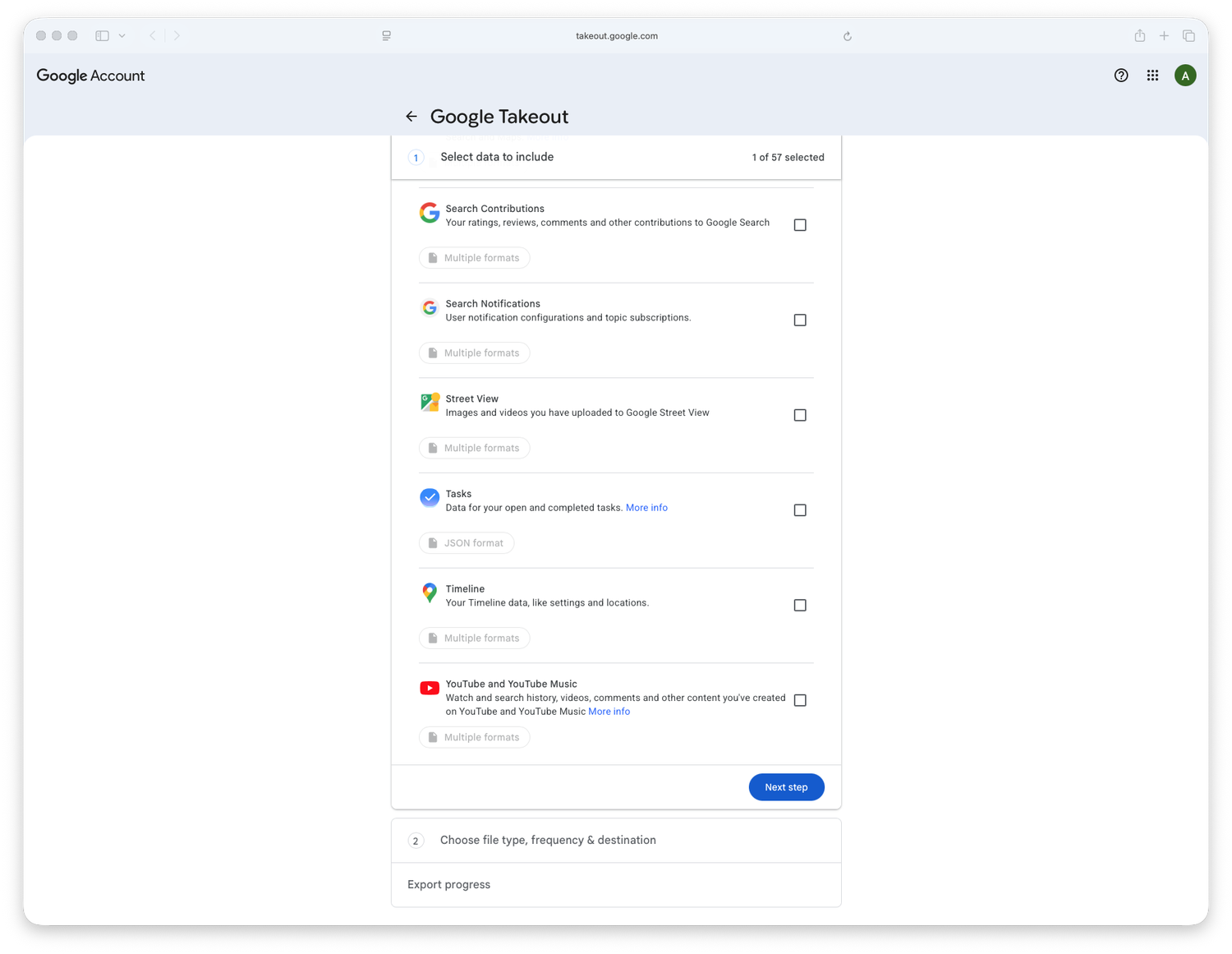Image resolution: width=1232 pixels, height=954 pixels.
Task: Open a new tab with plus icon
Action: 1164,36
